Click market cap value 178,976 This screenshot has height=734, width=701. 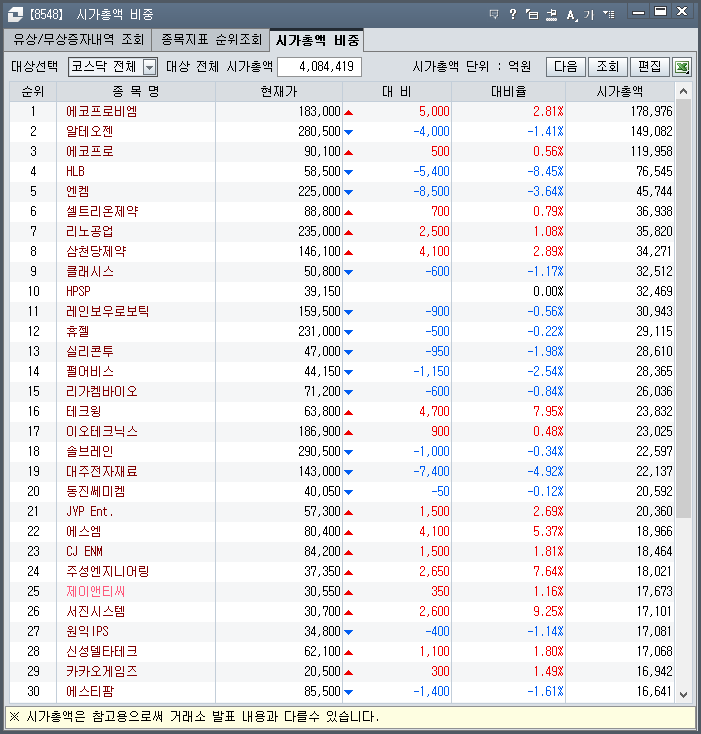click(x=651, y=111)
